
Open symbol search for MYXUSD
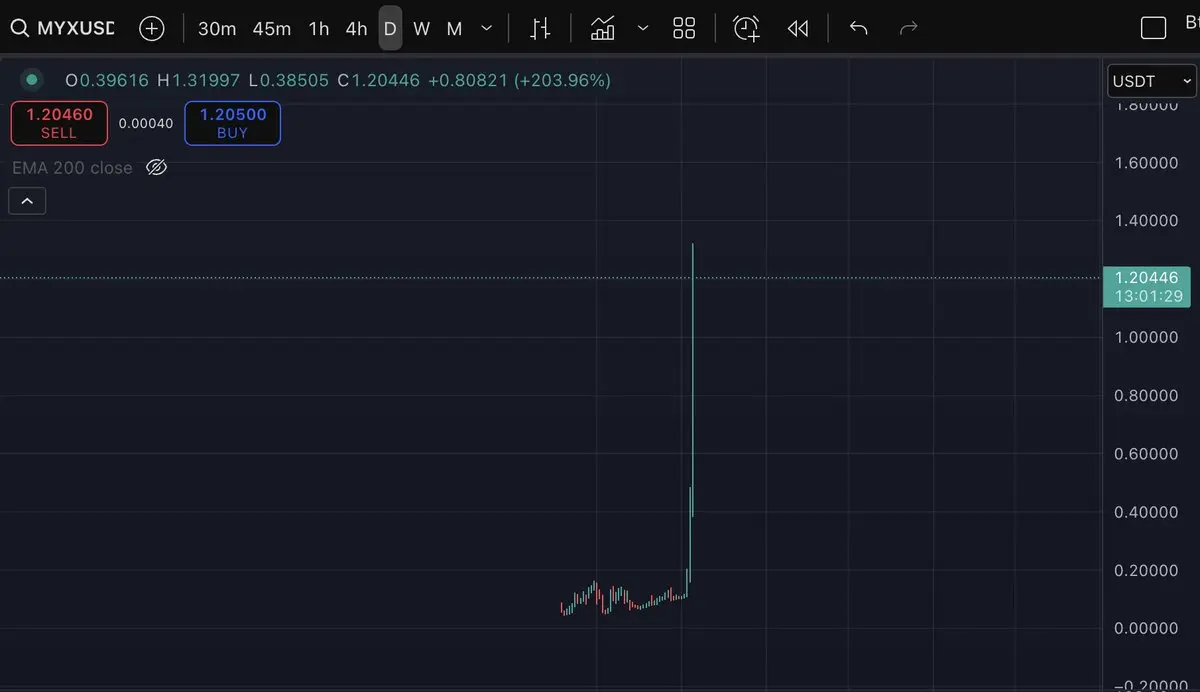click(62, 28)
